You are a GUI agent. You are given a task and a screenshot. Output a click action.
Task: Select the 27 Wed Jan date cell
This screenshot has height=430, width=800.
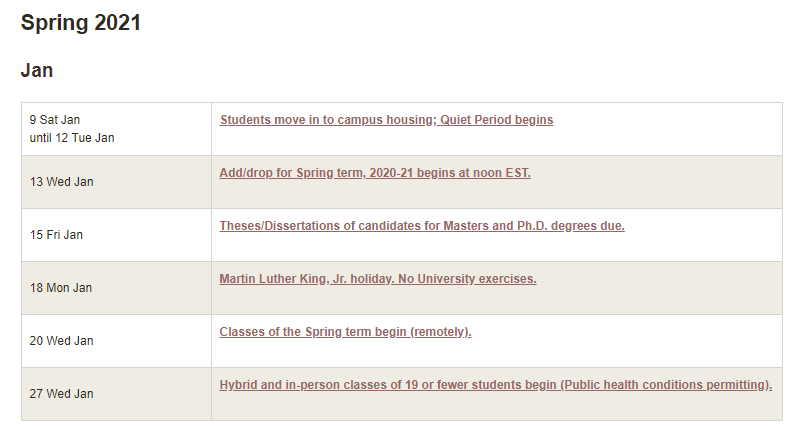coord(62,394)
